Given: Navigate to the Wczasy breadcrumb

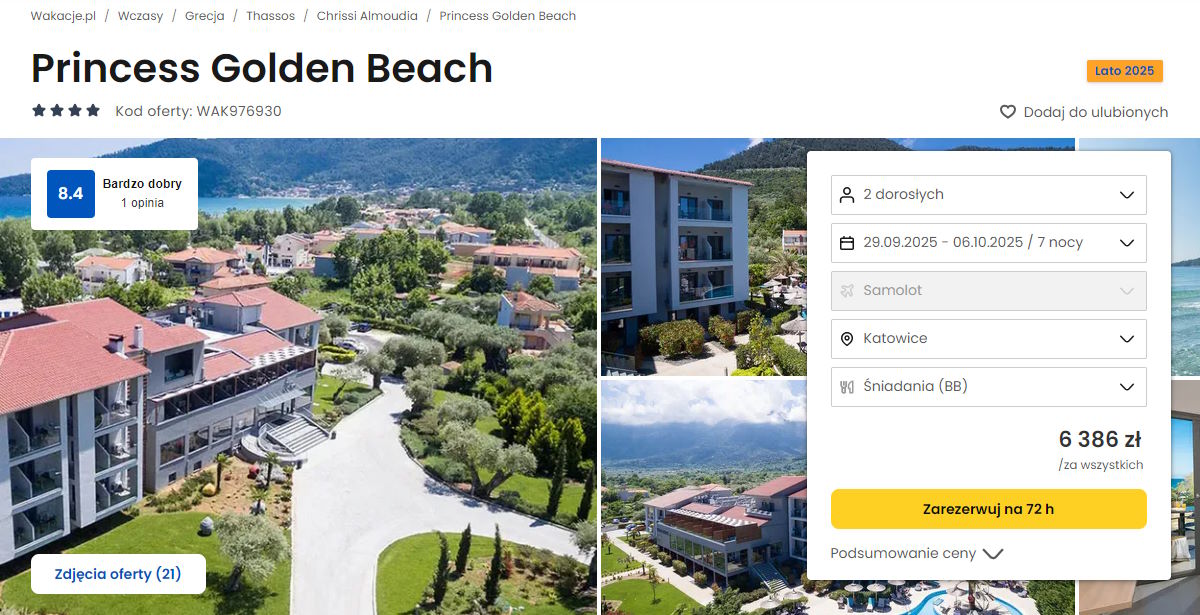Looking at the screenshot, I should (140, 16).
